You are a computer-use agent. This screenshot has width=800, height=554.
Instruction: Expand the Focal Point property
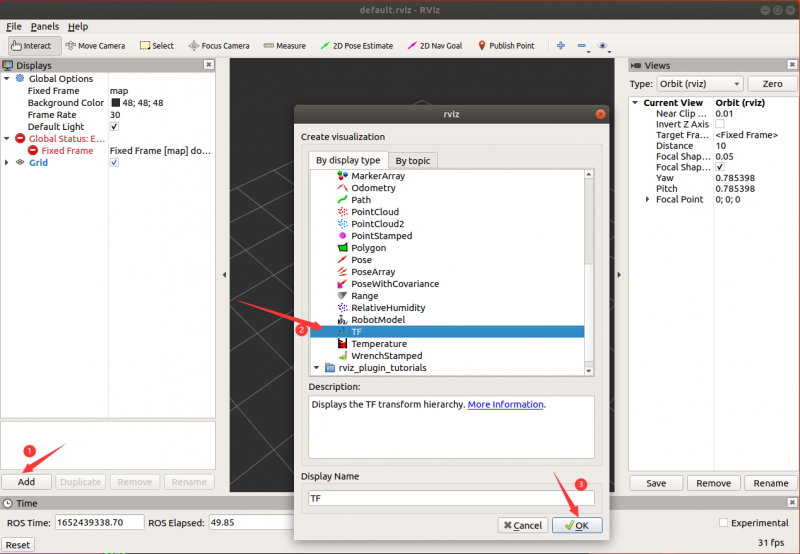(647, 199)
